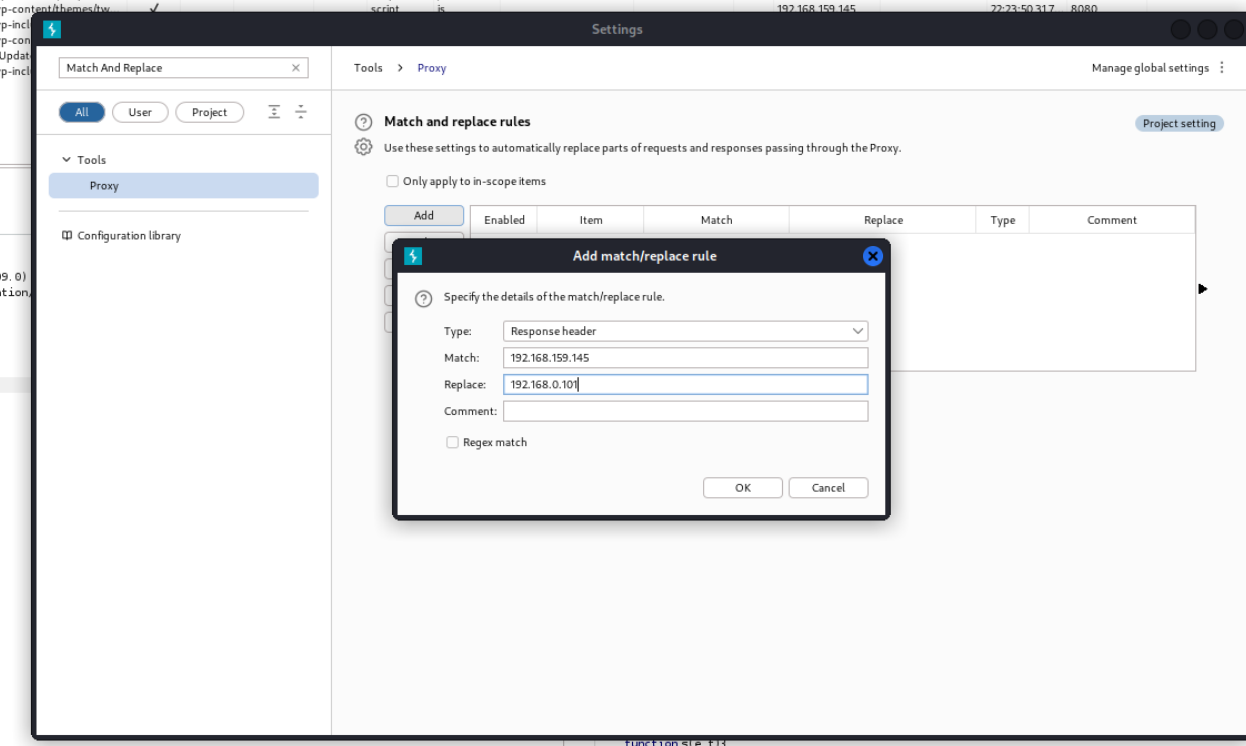
Task: Click Manage global settings
Action: 1150,68
